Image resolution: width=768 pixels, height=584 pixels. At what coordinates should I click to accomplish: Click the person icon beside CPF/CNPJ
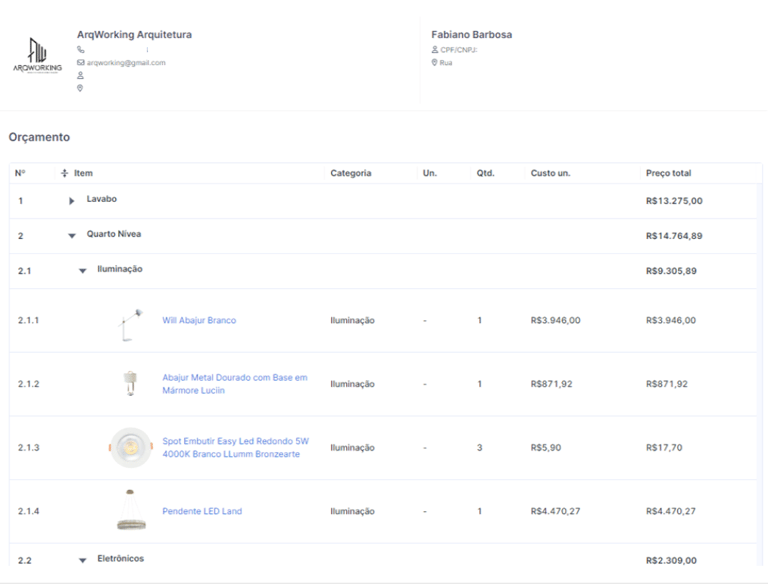tap(435, 49)
